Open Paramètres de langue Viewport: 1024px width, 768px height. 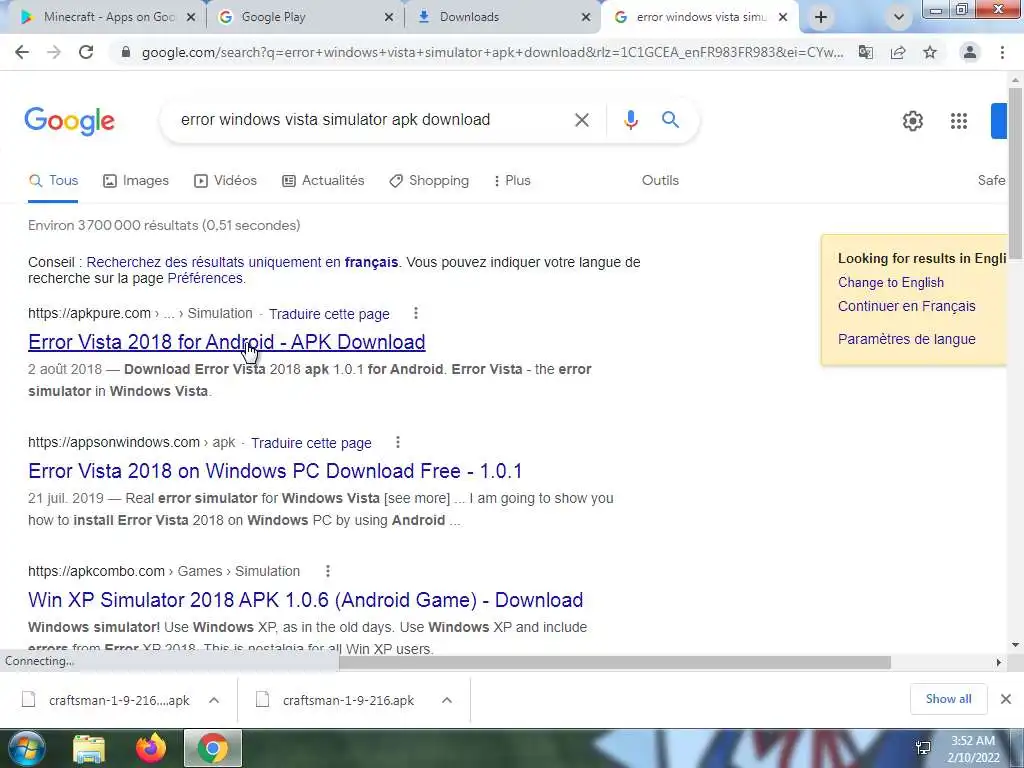[x=906, y=339]
